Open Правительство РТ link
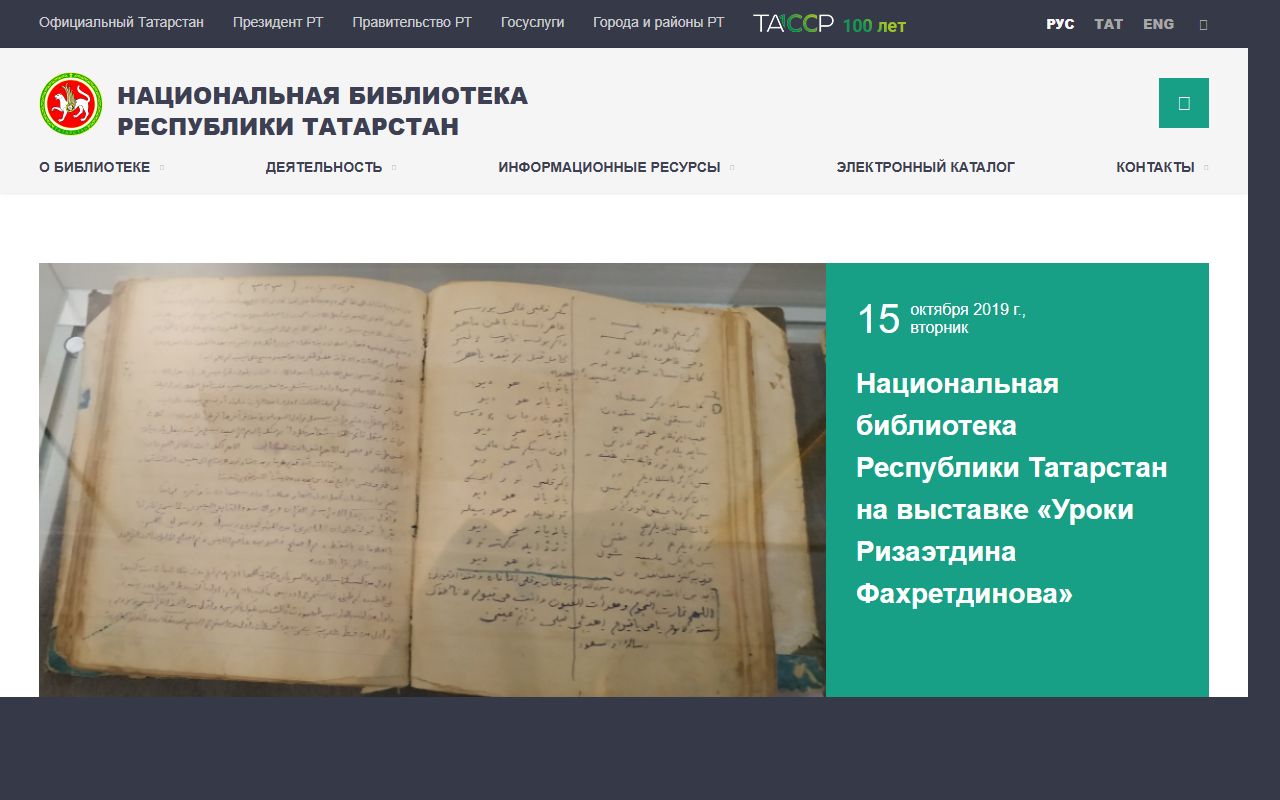The image size is (1280, 800). click(412, 23)
